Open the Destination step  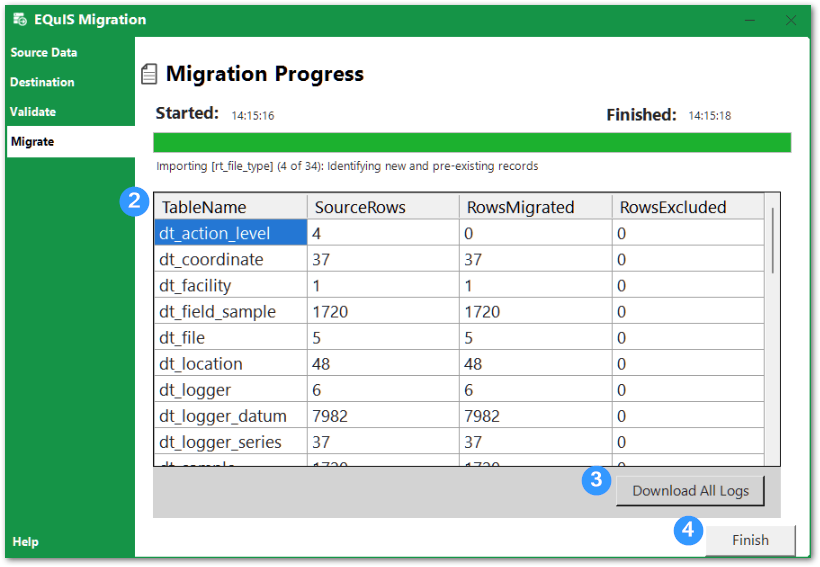click(x=42, y=82)
